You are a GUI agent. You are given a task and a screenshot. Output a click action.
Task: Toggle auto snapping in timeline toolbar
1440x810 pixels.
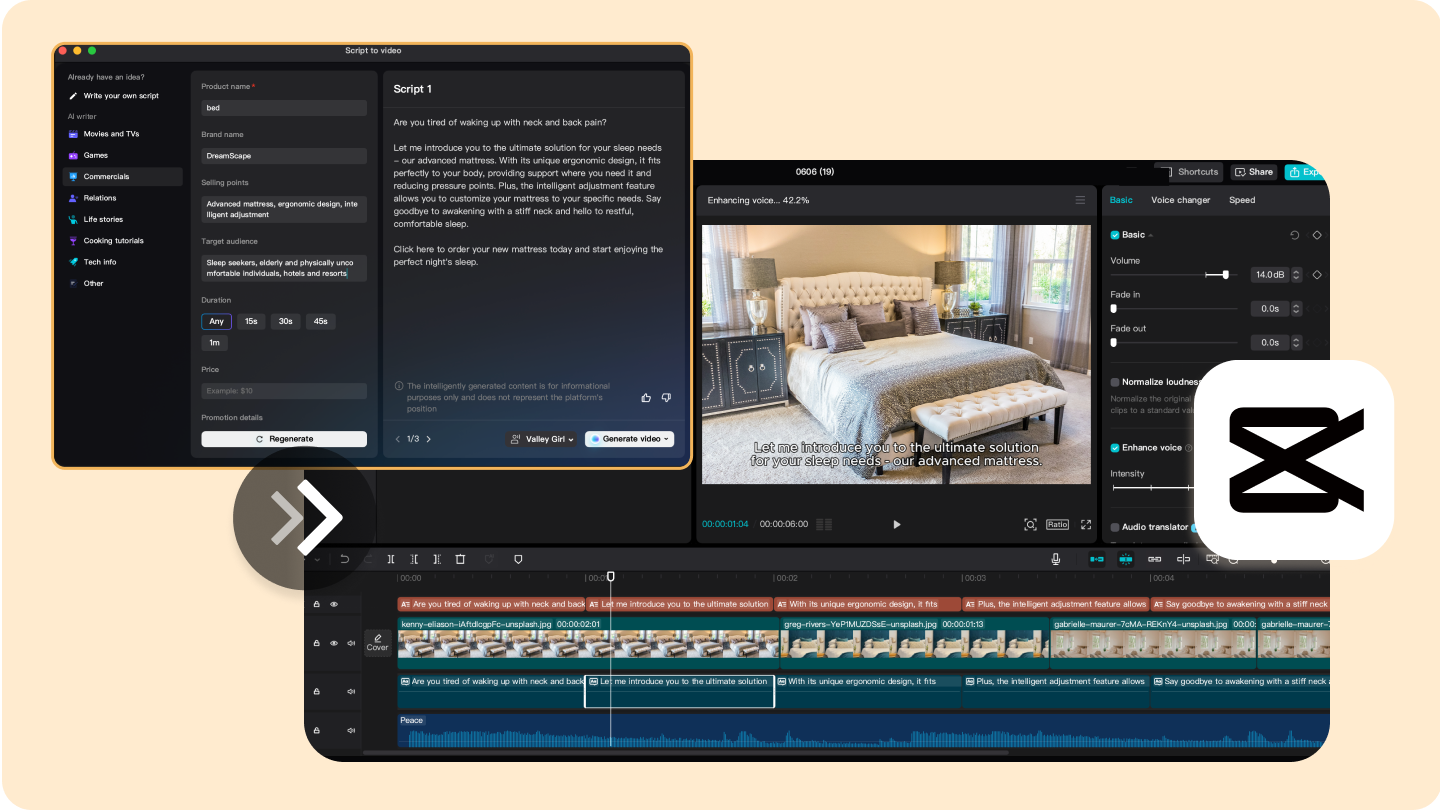point(1125,559)
